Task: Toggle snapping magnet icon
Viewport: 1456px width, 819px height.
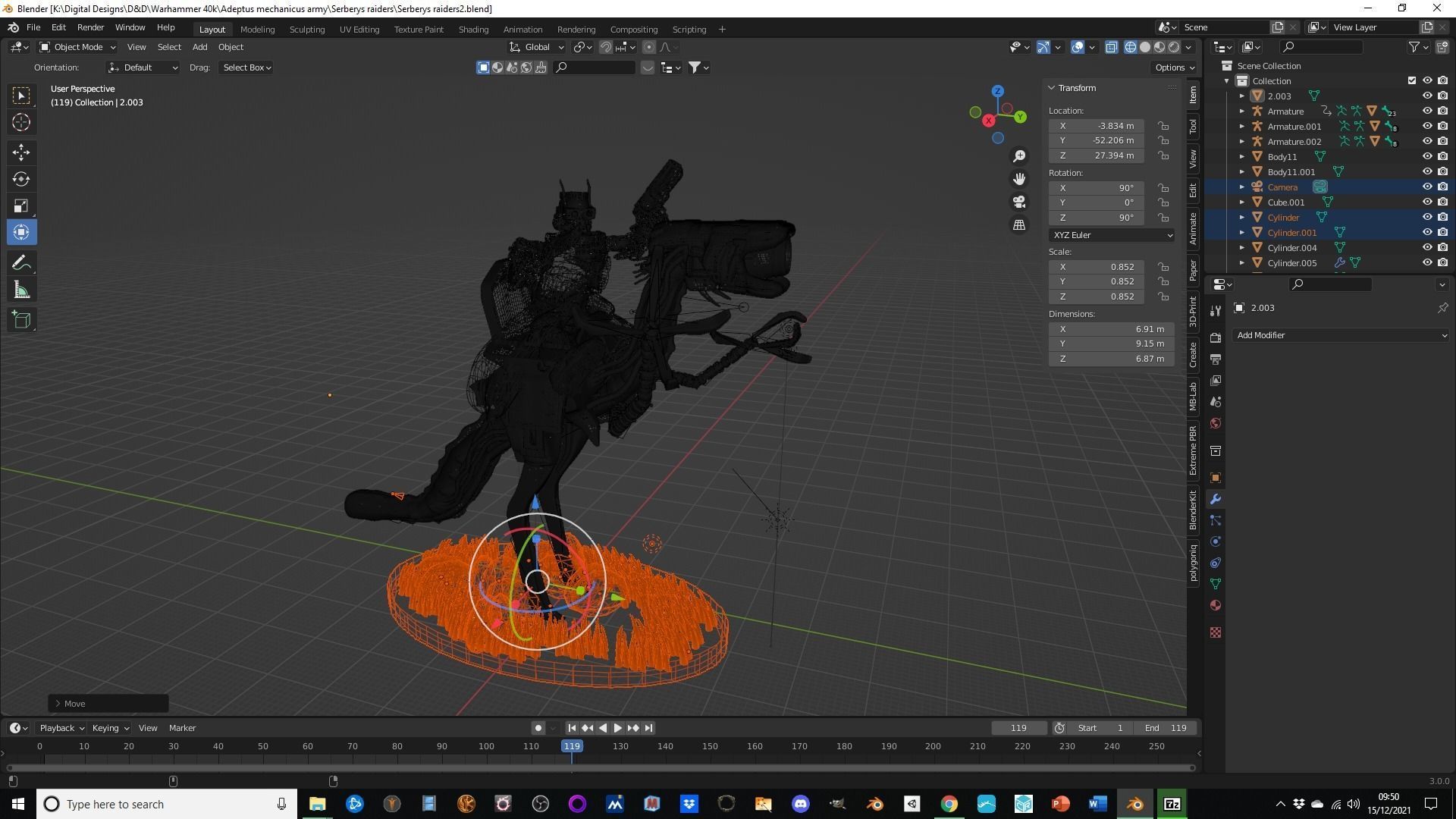Action: pyautogui.click(x=606, y=47)
